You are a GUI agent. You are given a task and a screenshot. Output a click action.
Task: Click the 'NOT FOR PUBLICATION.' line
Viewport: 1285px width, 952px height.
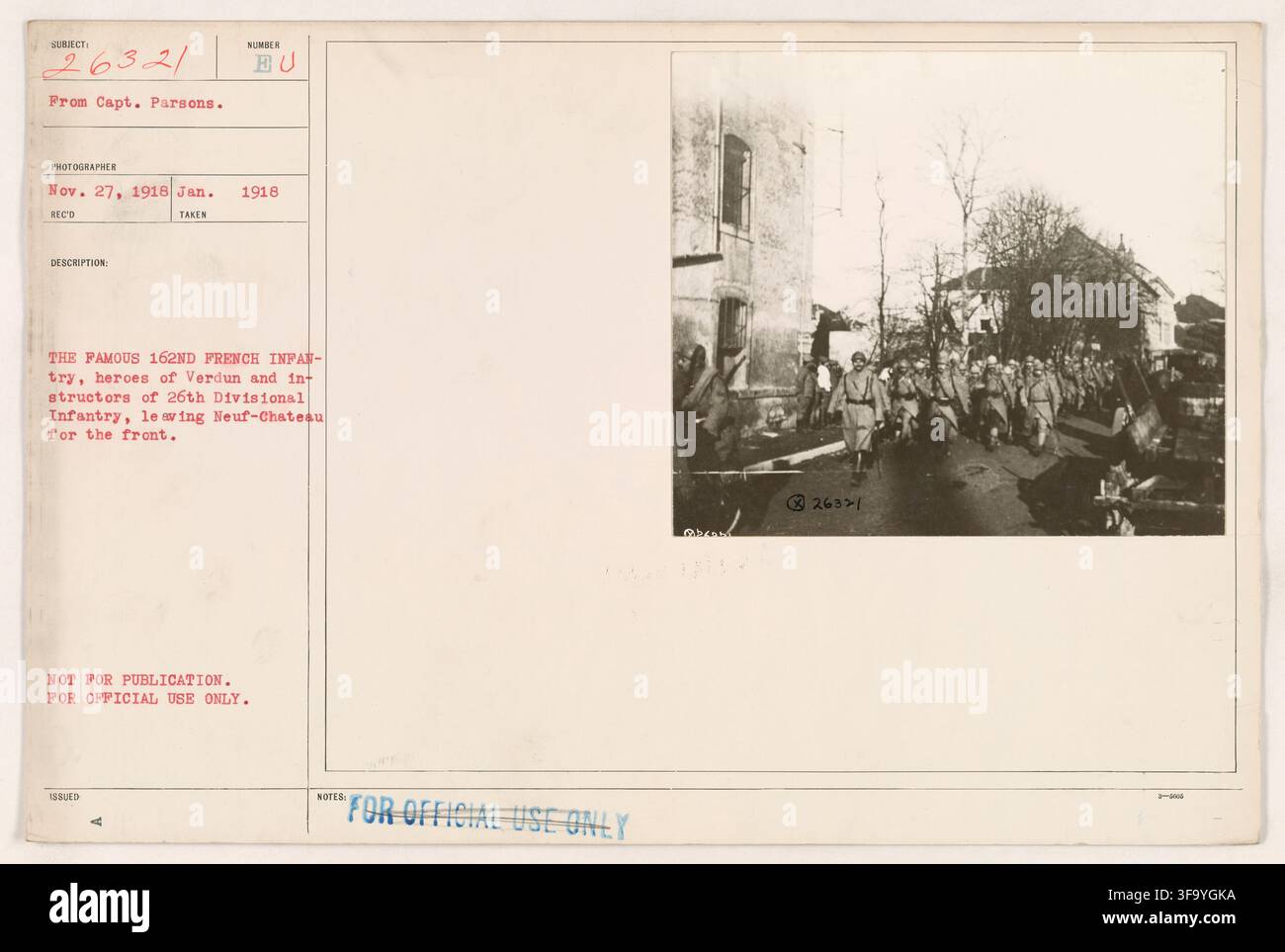140,680
